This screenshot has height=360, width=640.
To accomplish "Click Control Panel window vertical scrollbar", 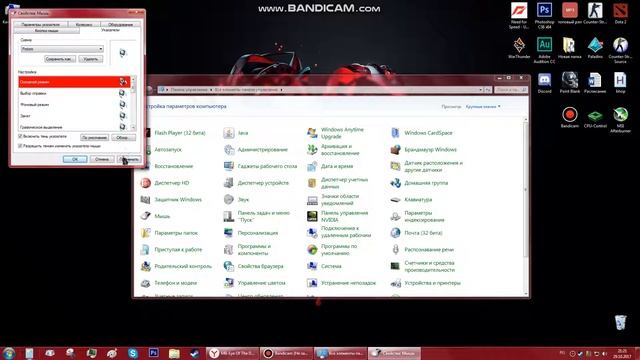I will (526, 207).
